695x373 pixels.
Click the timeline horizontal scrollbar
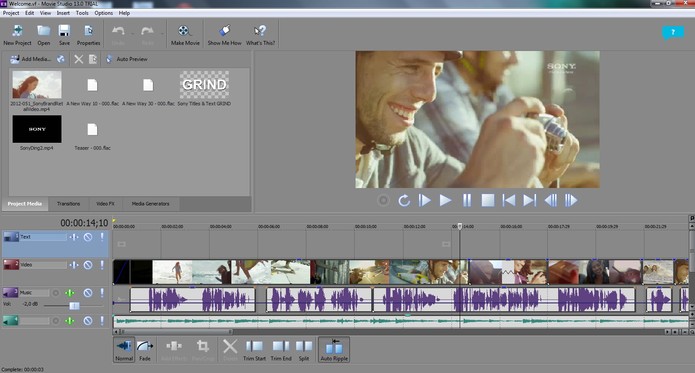coord(176,331)
